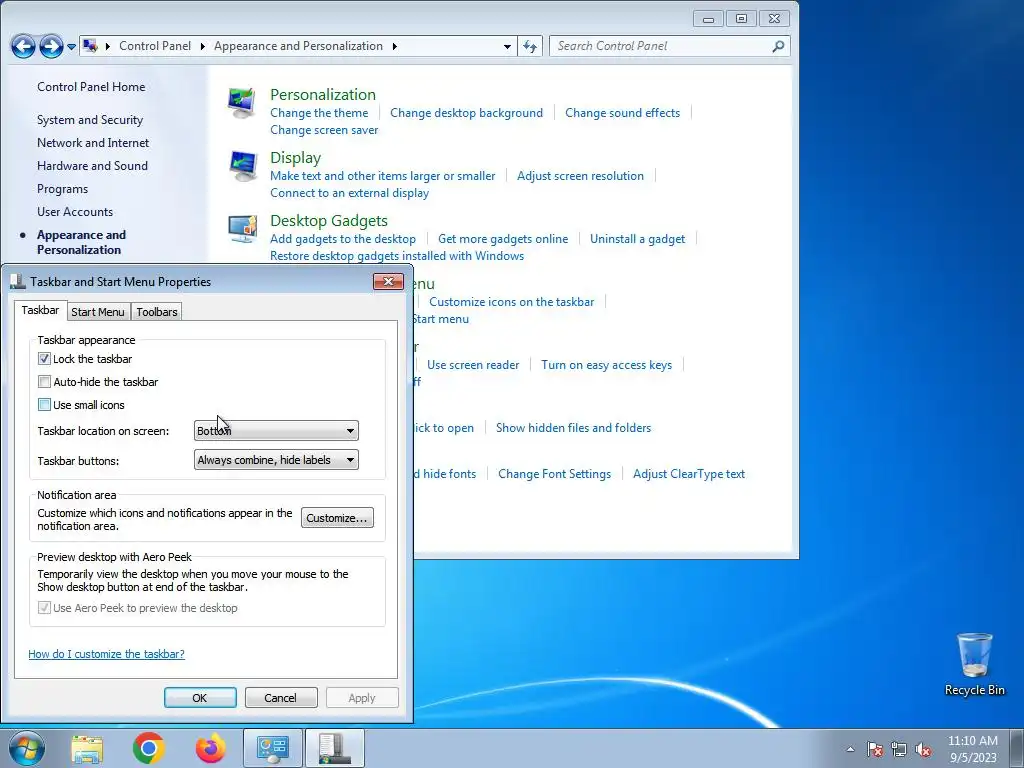Click OK in Taskbar Properties dialog
1024x768 pixels.
point(200,697)
